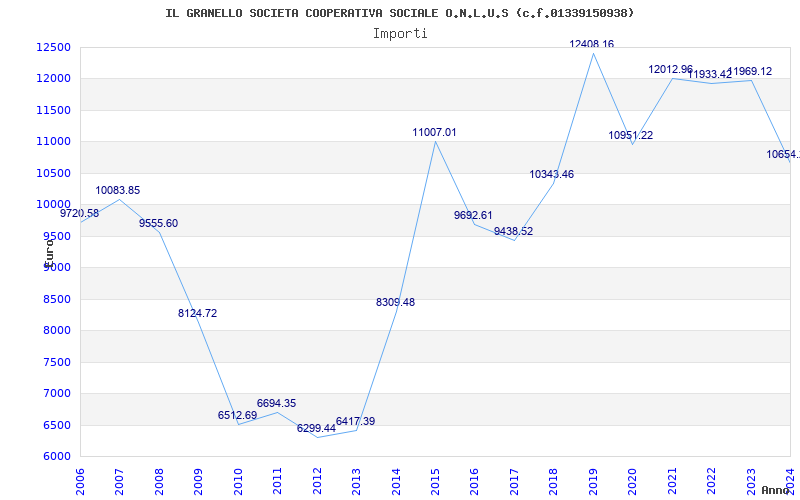The image size is (800, 500).
Task: Click x-axis year 2012
Action: tap(317, 481)
